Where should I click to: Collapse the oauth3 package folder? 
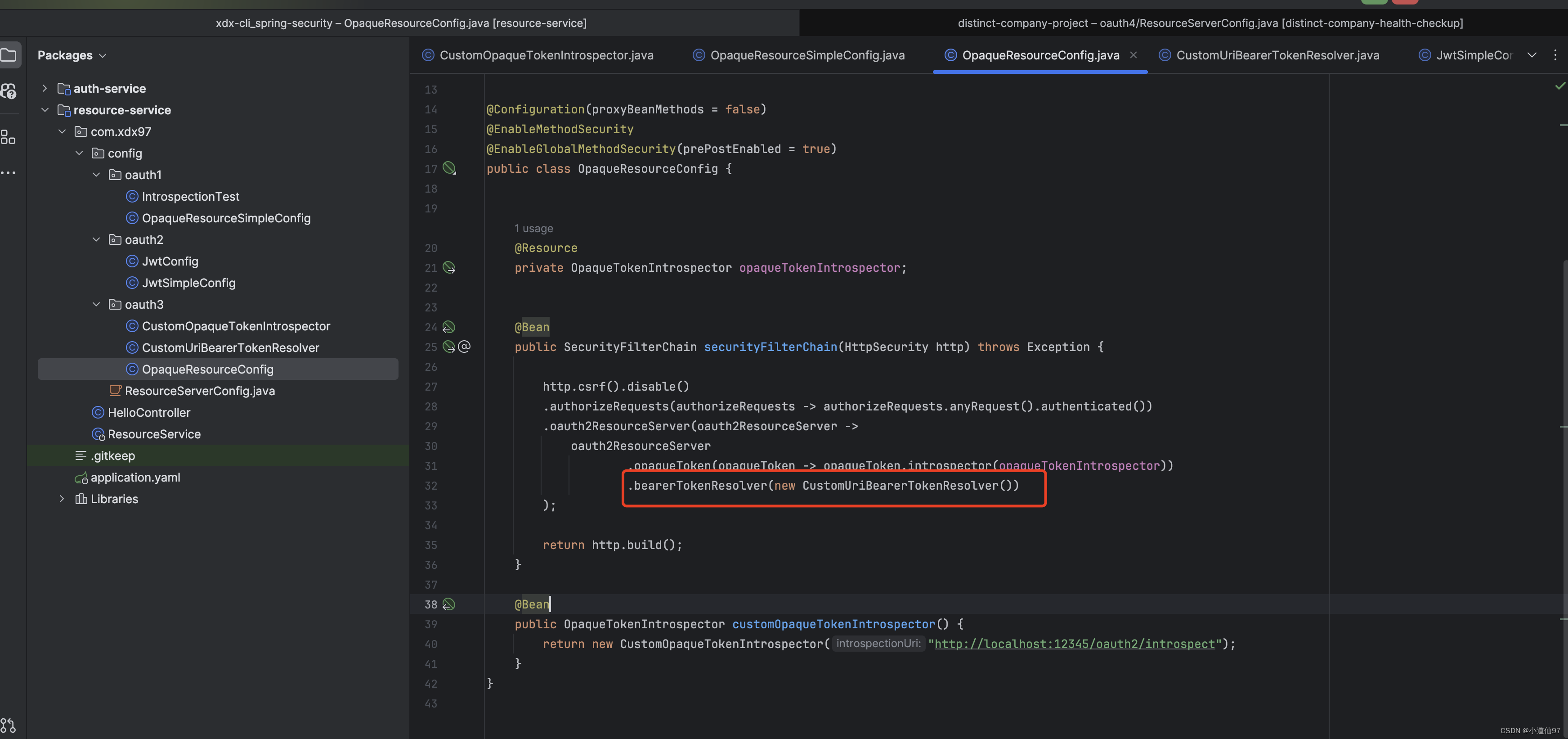[96, 304]
